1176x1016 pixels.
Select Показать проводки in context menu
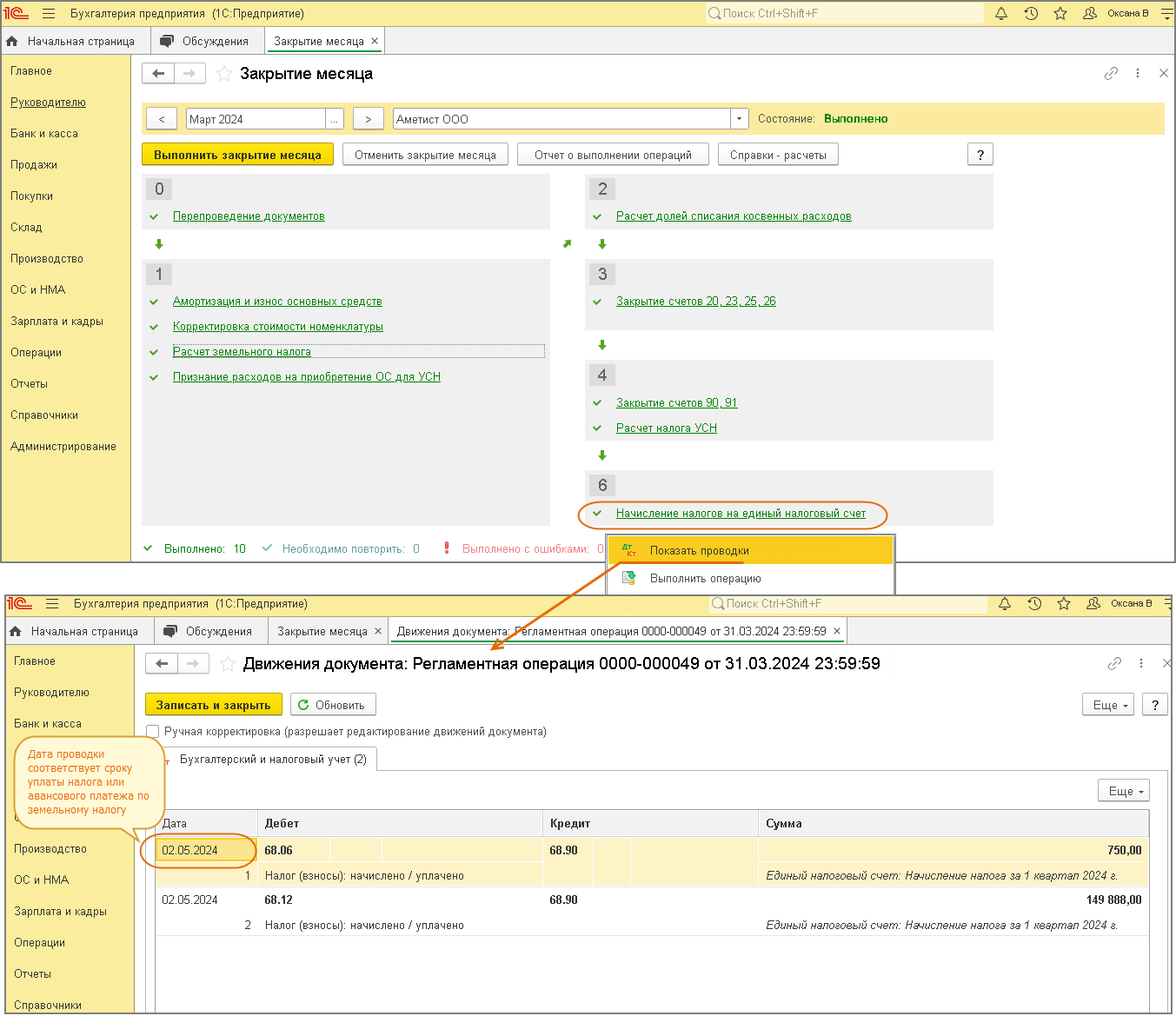750,550
